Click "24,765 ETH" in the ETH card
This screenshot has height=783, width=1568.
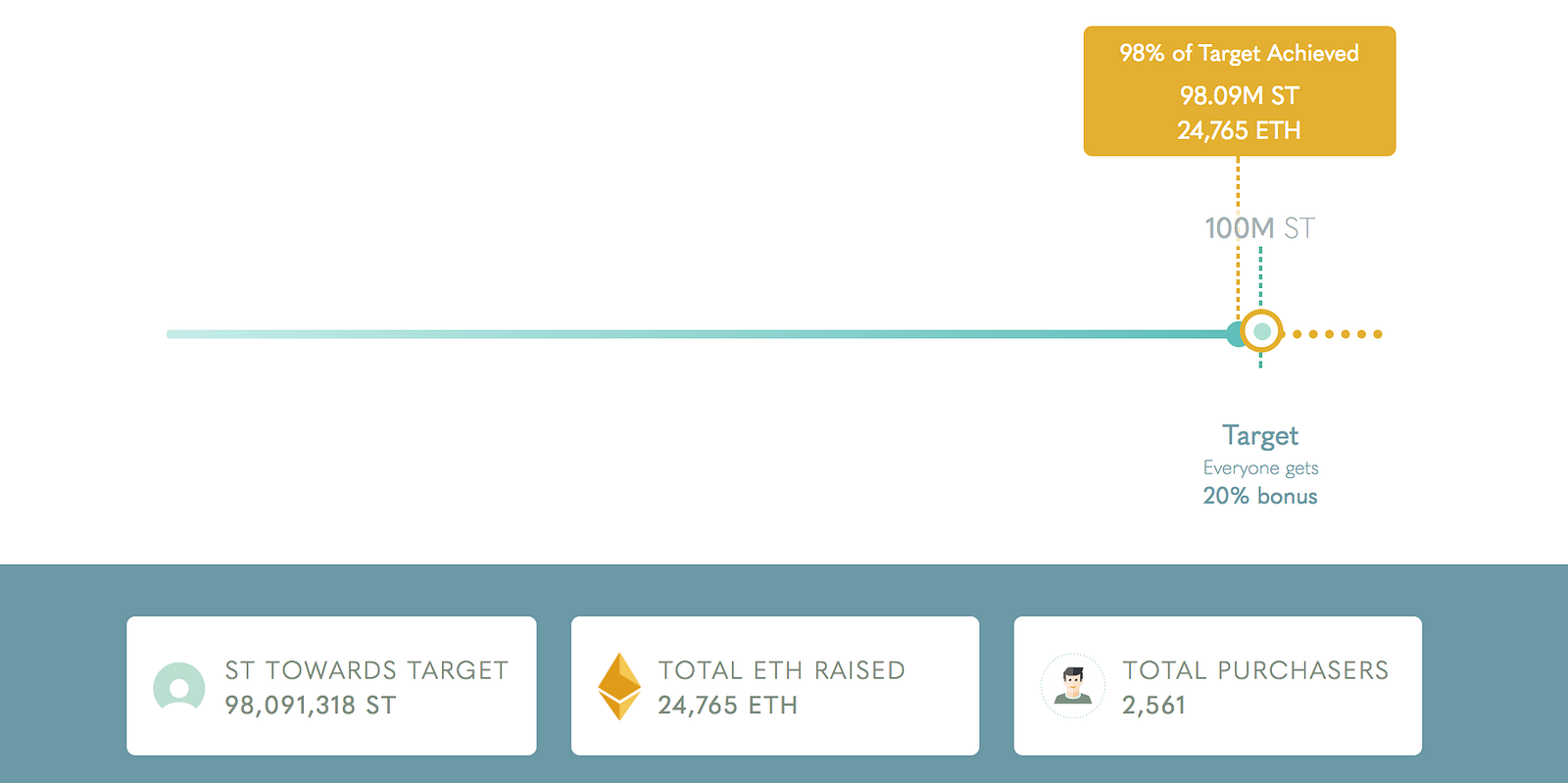(x=727, y=706)
